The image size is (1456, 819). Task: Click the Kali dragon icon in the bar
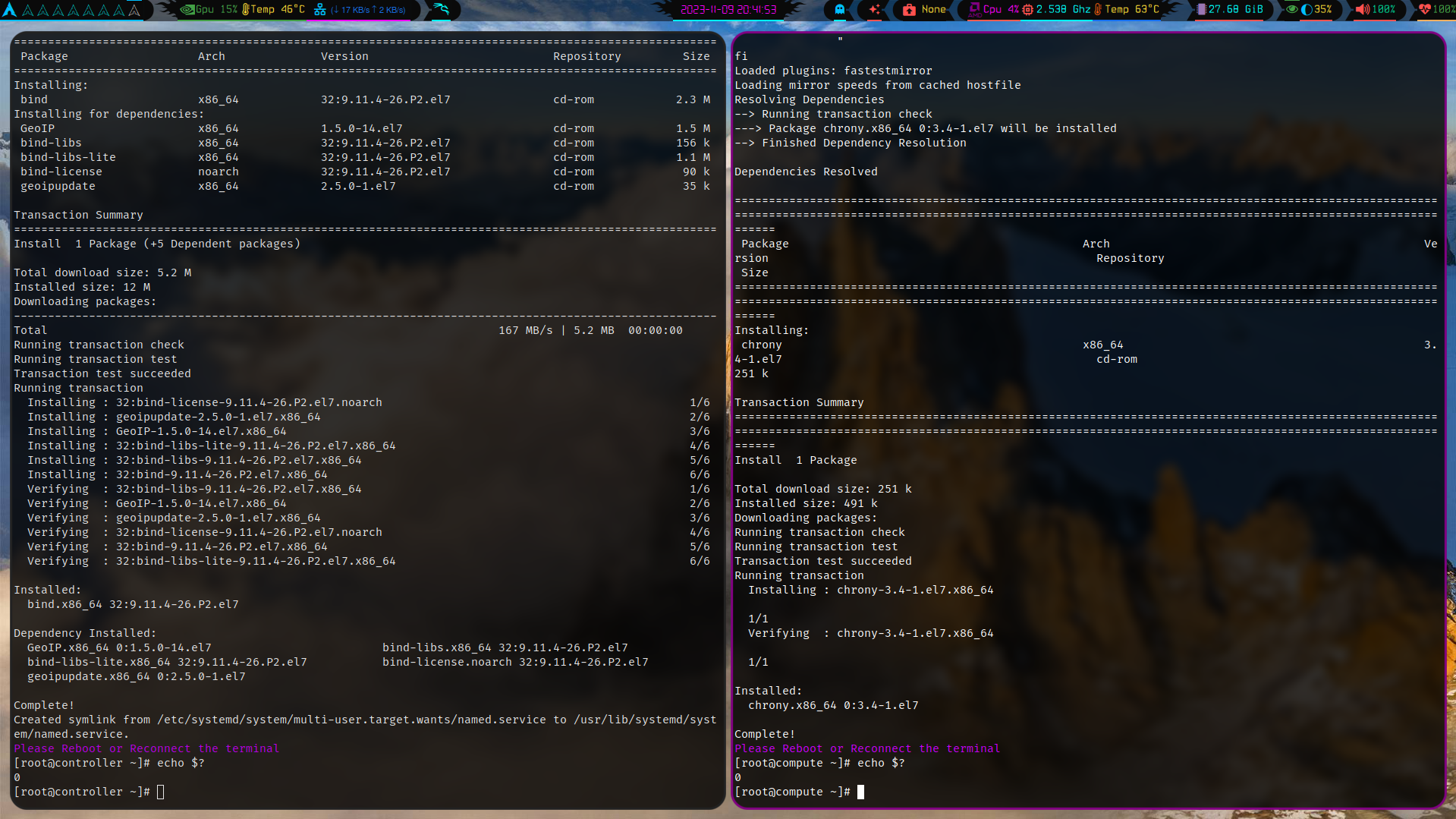(x=442, y=10)
